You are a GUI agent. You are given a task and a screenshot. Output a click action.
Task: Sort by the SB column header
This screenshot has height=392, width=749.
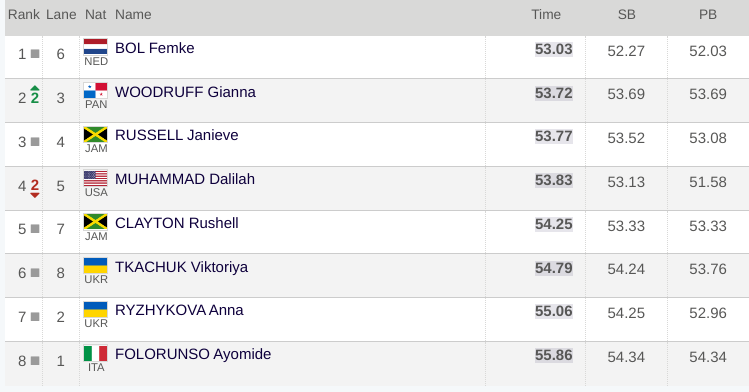click(x=626, y=15)
